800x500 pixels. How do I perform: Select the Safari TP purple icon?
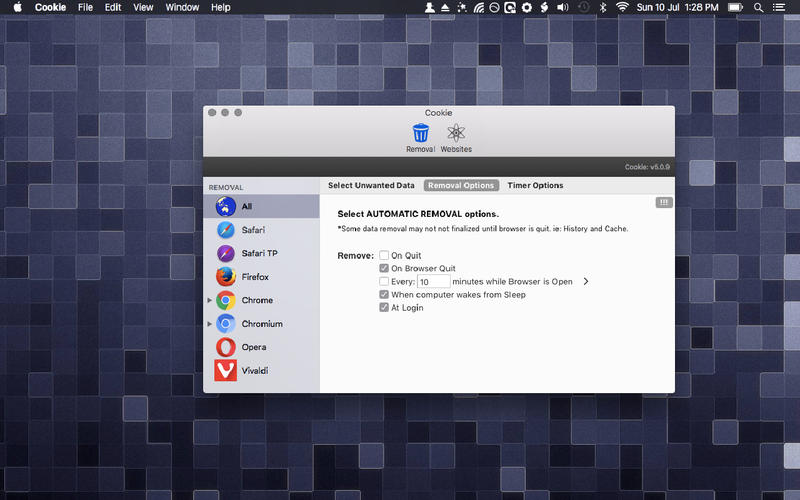coord(226,254)
